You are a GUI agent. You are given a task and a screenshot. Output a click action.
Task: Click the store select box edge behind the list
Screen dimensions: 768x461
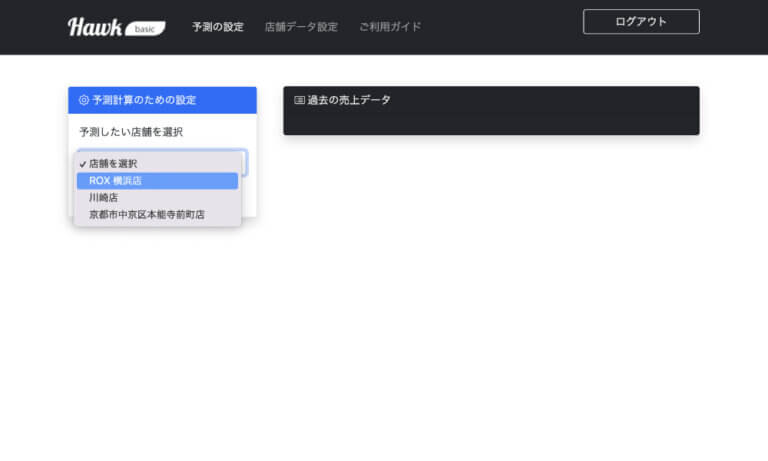pos(244,162)
